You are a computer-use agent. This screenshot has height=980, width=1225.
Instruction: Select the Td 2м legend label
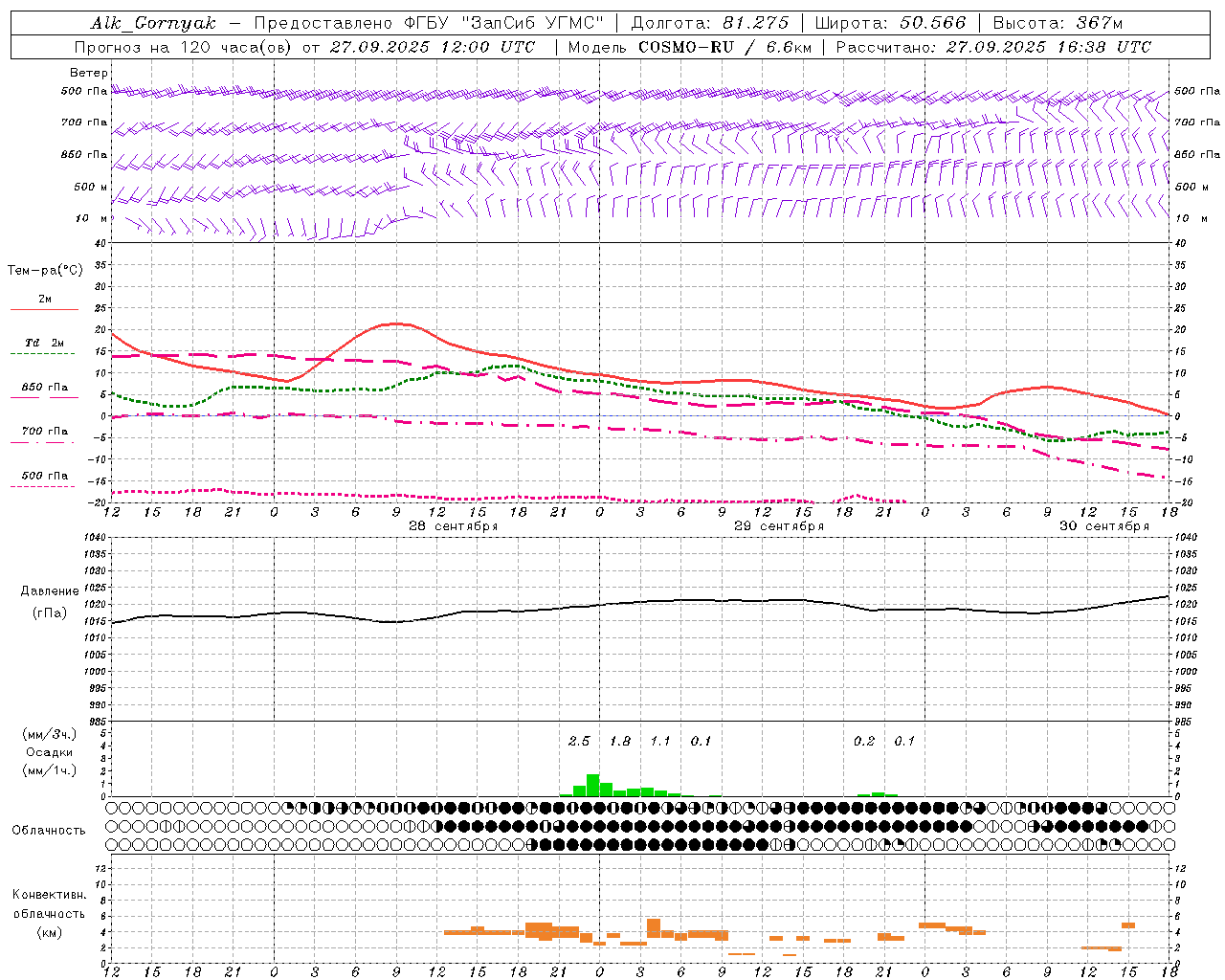coord(45,343)
